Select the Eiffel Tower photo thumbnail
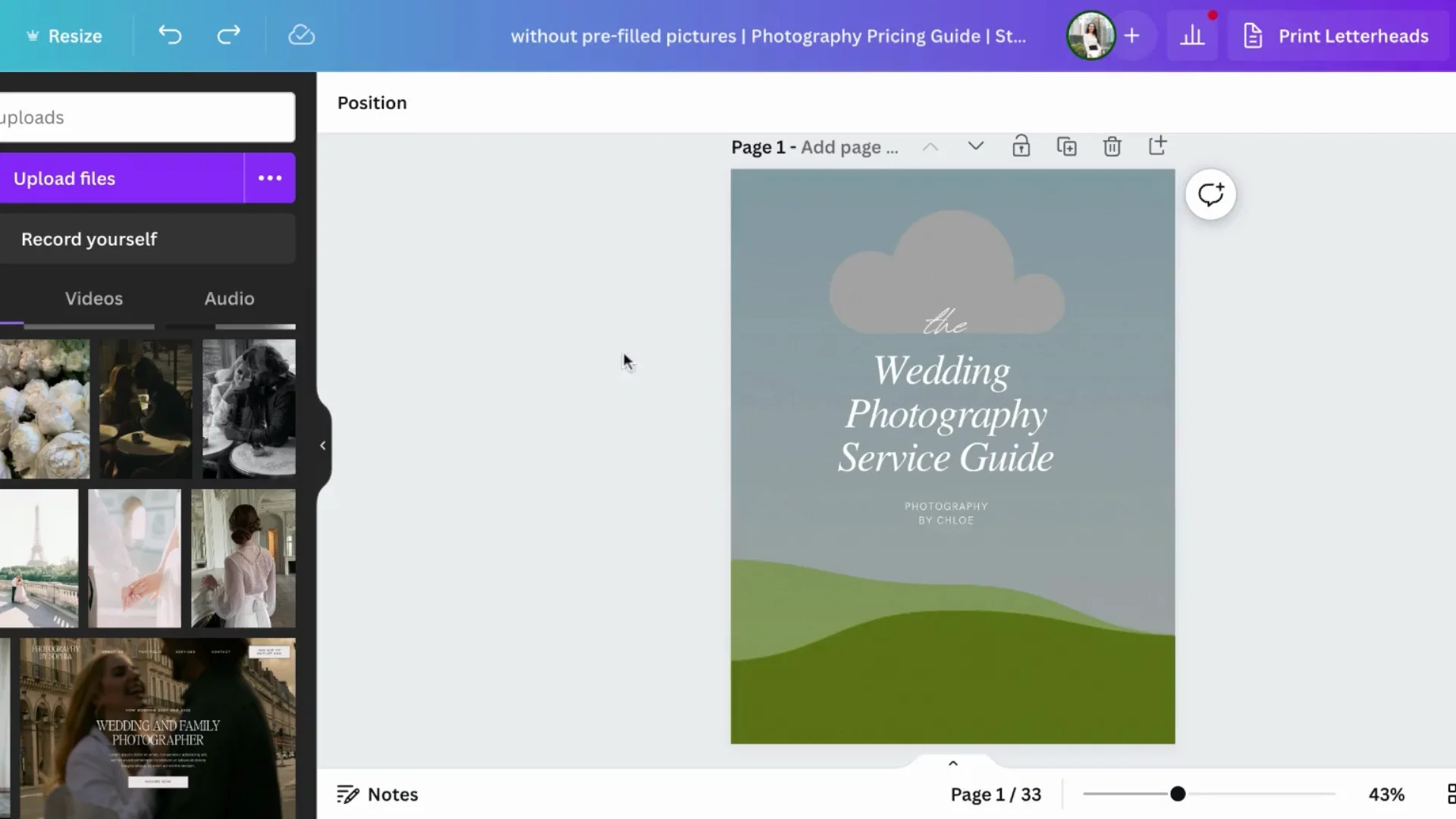This screenshot has width=1456, height=819. click(39, 559)
